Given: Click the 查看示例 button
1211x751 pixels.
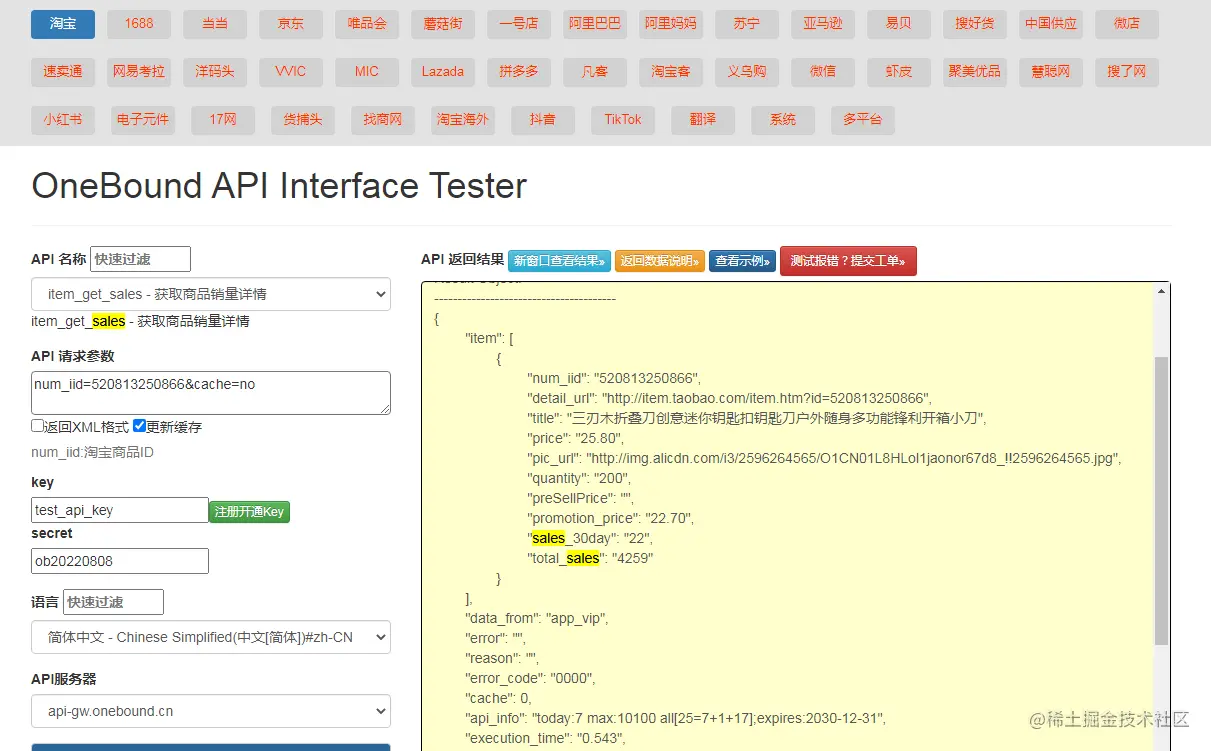Looking at the screenshot, I should [x=742, y=261].
